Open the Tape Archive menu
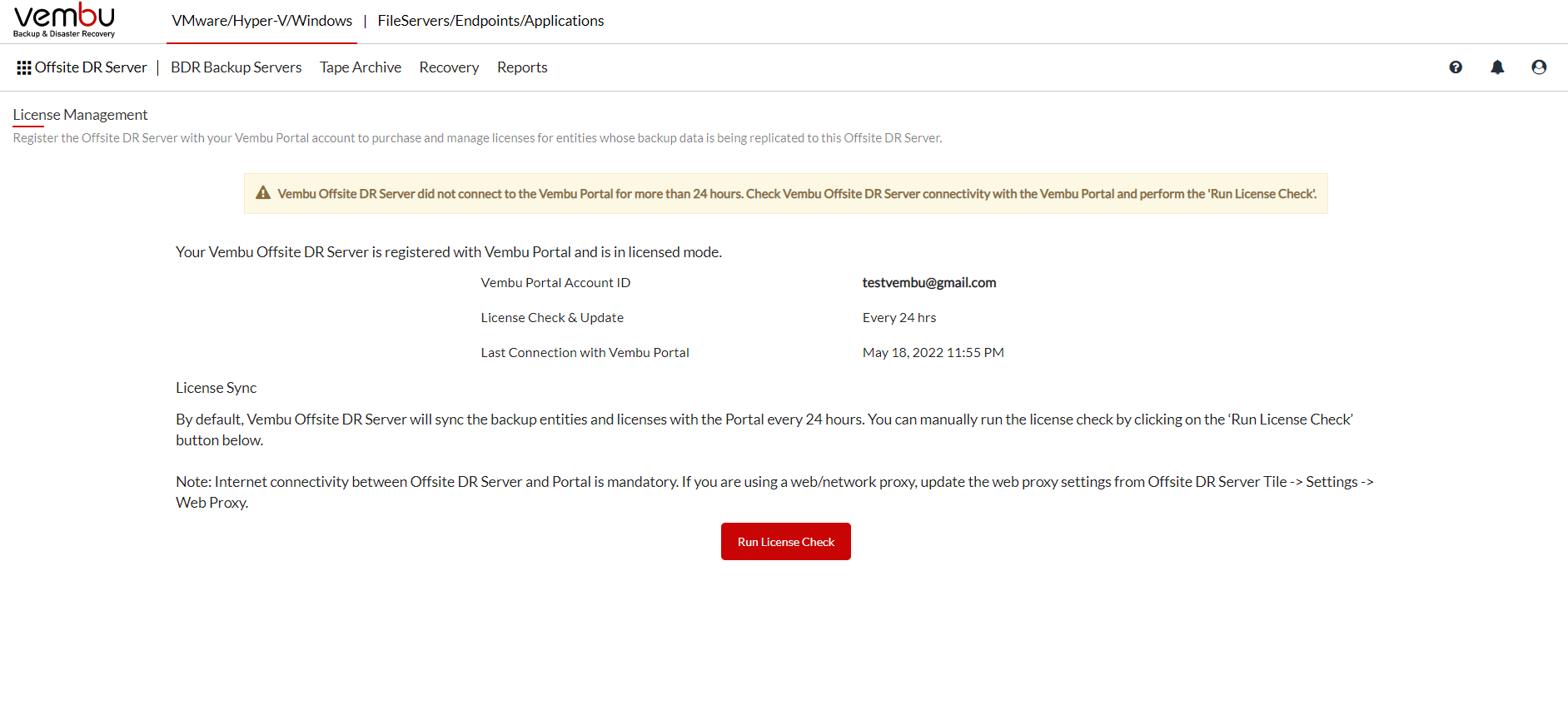1568x705 pixels. click(x=361, y=67)
